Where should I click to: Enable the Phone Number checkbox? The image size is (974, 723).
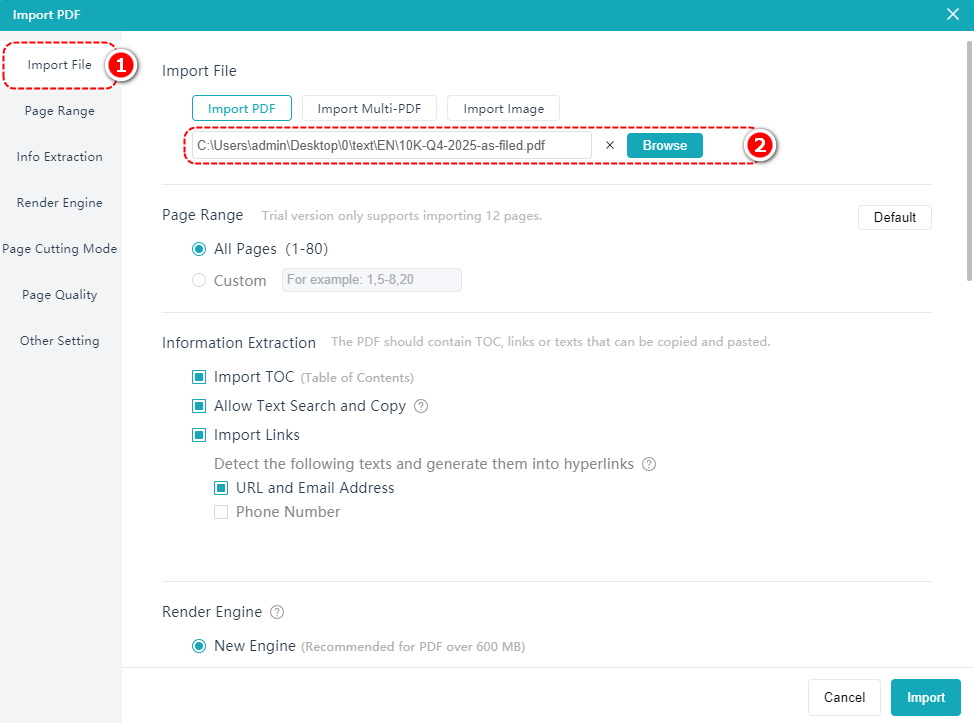[x=221, y=512]
